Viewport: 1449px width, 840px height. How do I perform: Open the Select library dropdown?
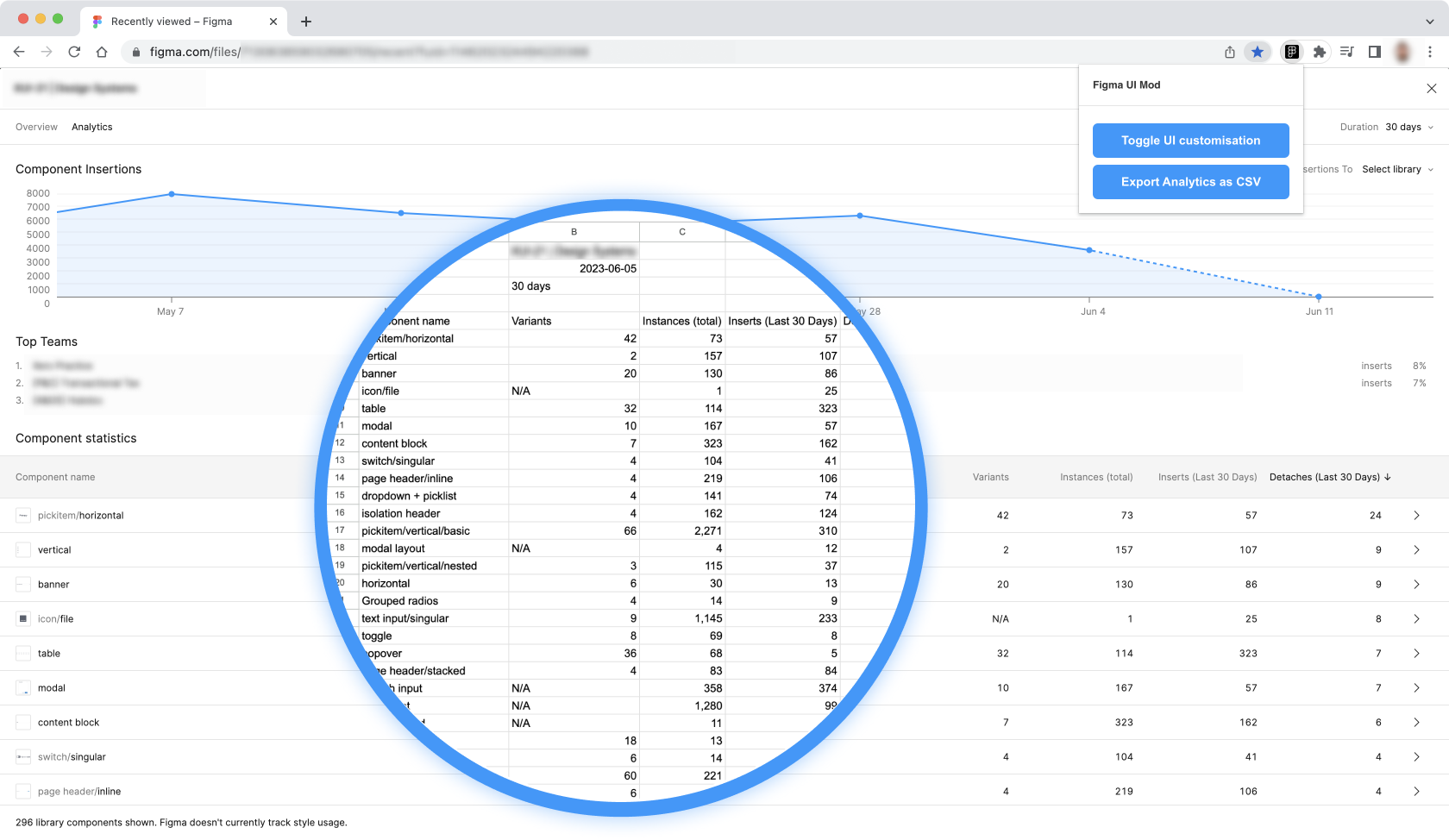1398,169
